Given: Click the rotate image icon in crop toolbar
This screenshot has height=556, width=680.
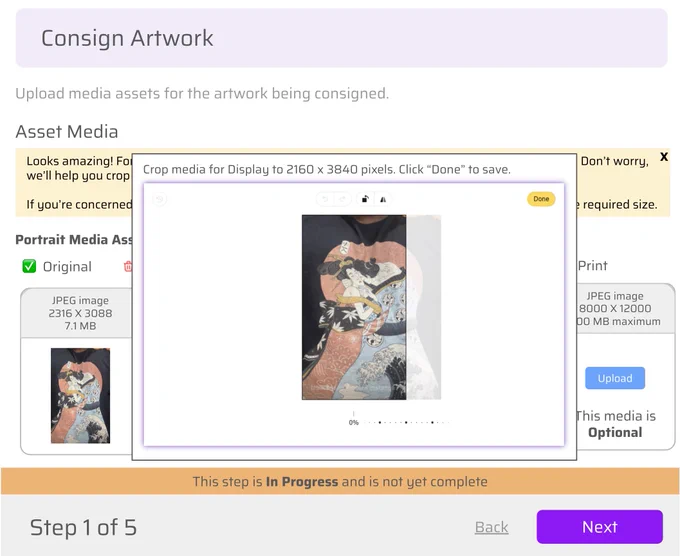Looking at the screenshot, I should pos(365,199).
